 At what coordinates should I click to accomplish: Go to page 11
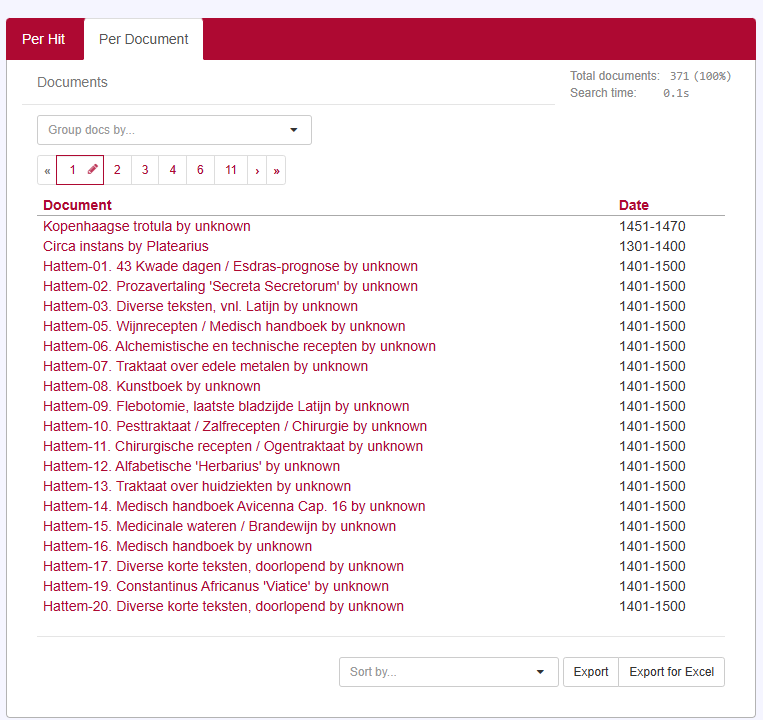[231, 170]
